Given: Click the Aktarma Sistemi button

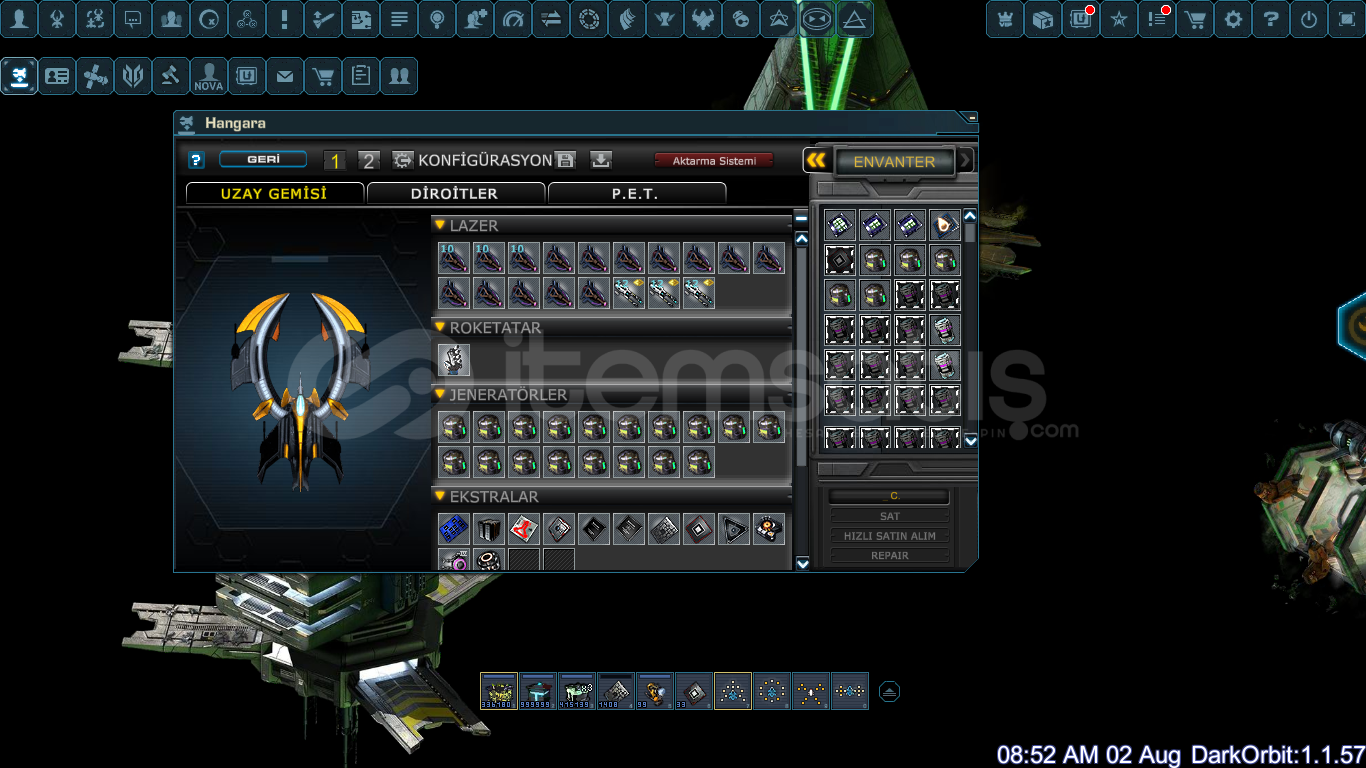Looking at the screenshot, I should tap(714, 160).
